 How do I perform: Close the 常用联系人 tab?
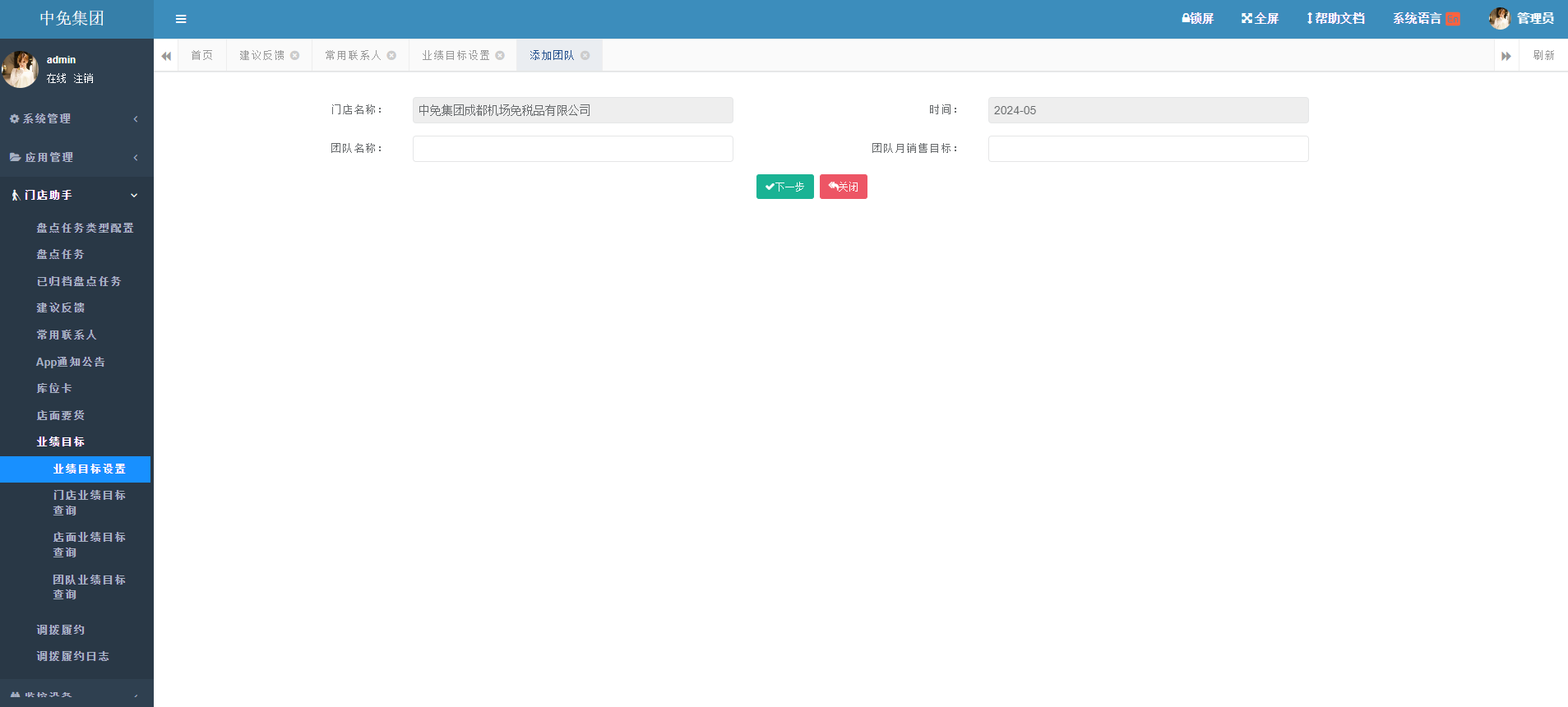(x=392, y=55)
